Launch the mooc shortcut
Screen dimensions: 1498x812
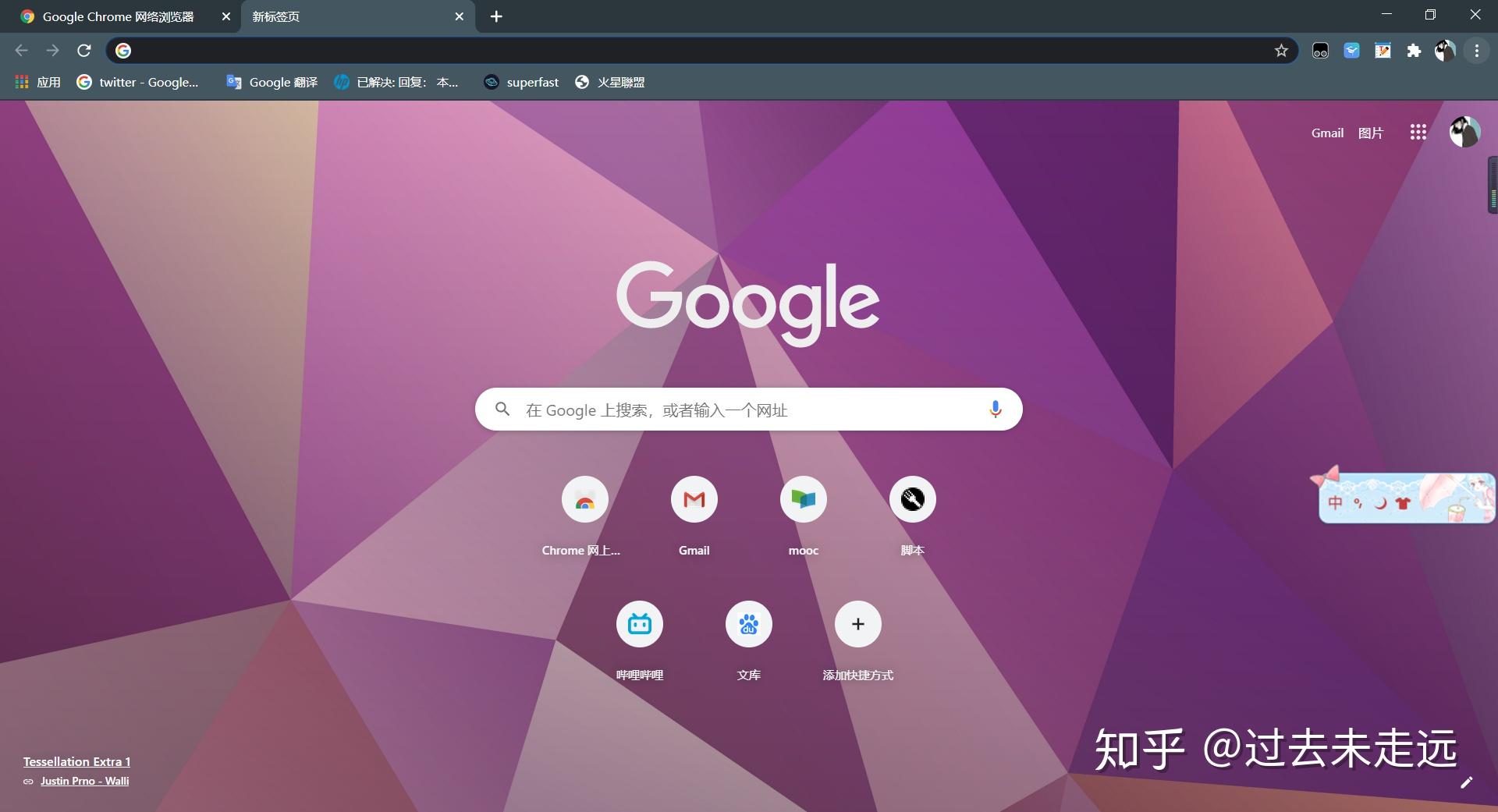tap(803, 499)
